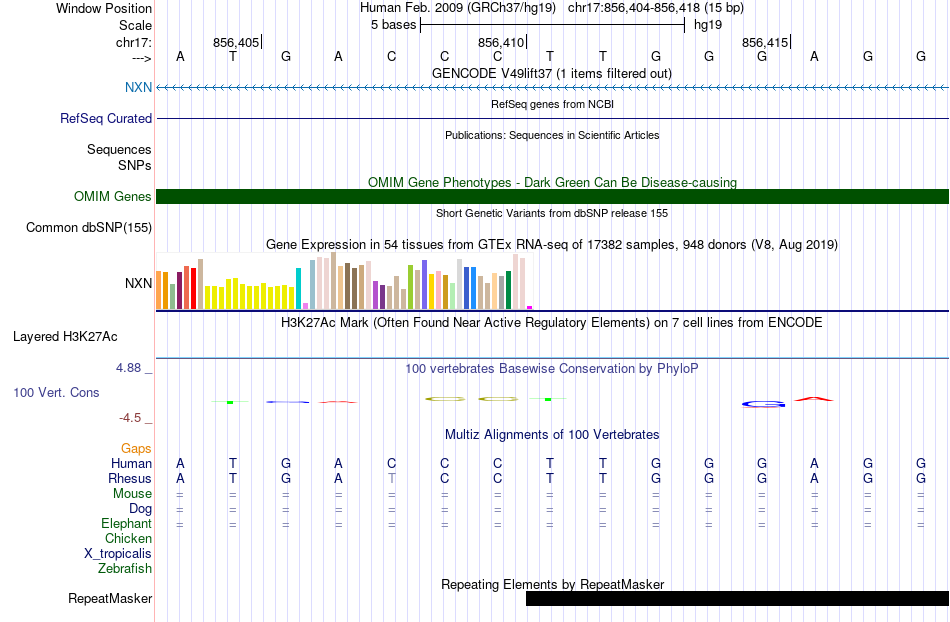Select the Zebrafish species label
This screenshot has width=950, height=622.
pyautogui.click(x=125, y=568)
